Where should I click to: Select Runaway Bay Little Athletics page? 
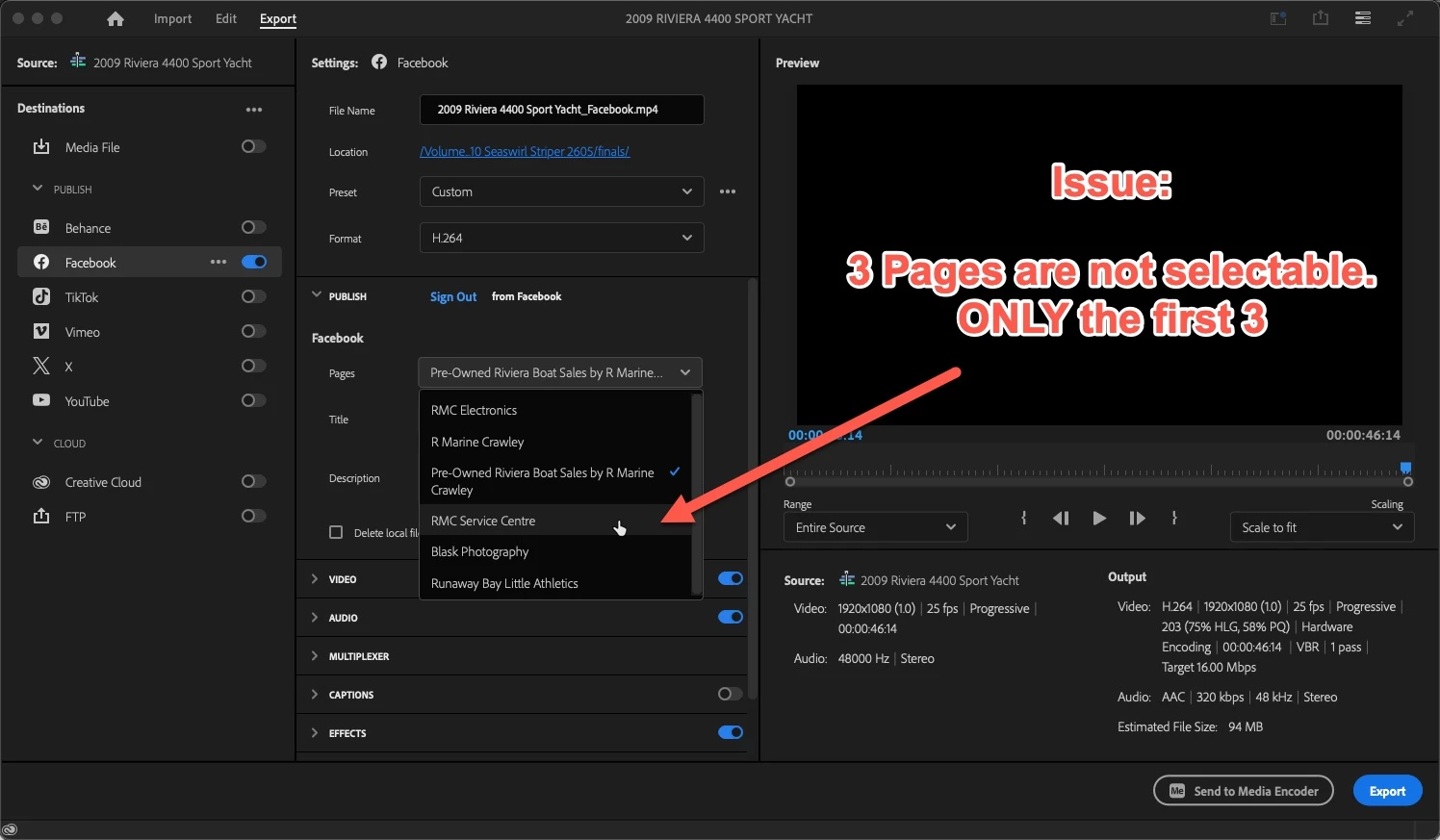pos(556,583)
